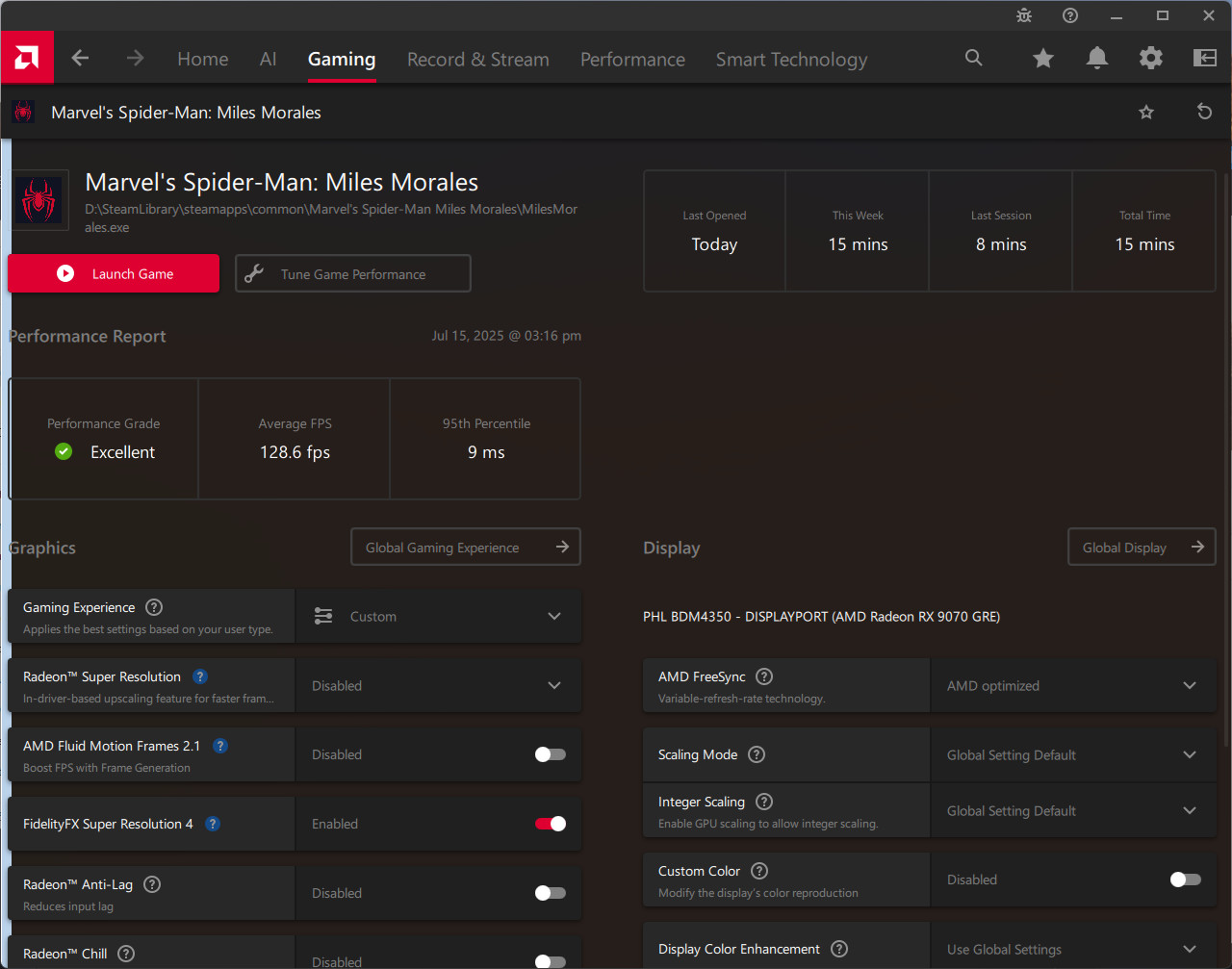
Task: Click the bug report icon
Action: pos(1024,15)
